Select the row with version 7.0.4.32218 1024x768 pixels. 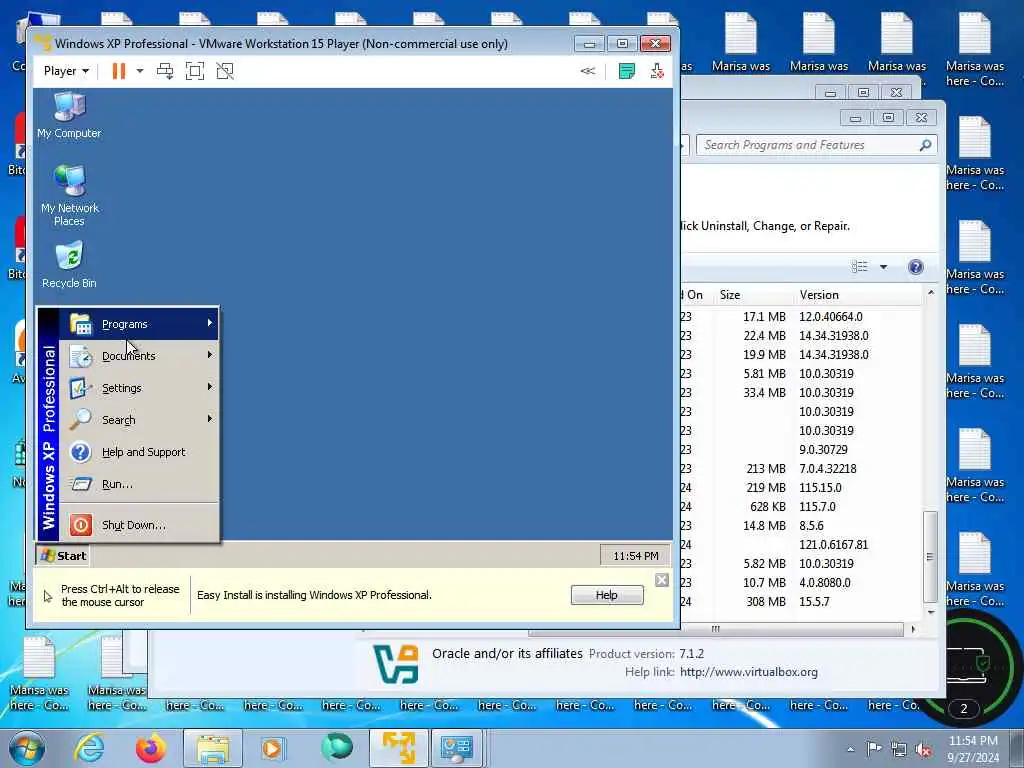[x=801, y=469]
